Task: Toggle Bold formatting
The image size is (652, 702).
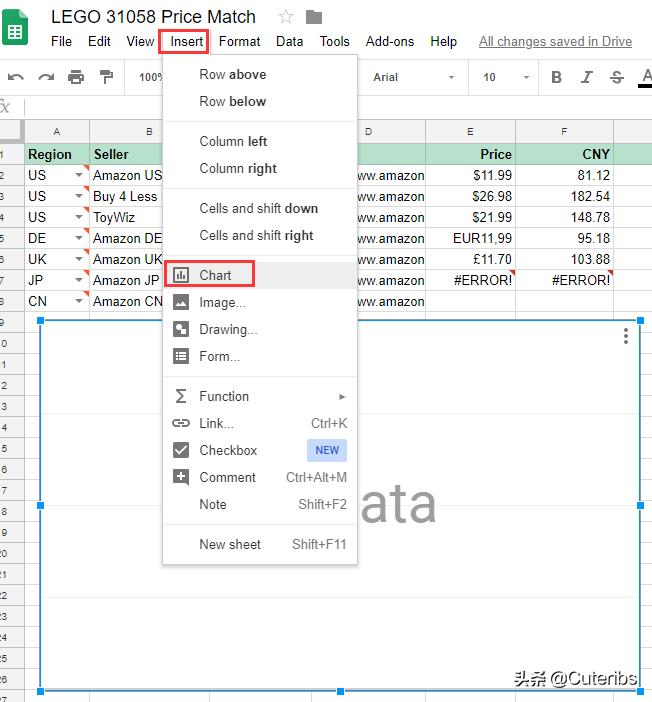Action: pyautogui.click(x=556, y=77)
